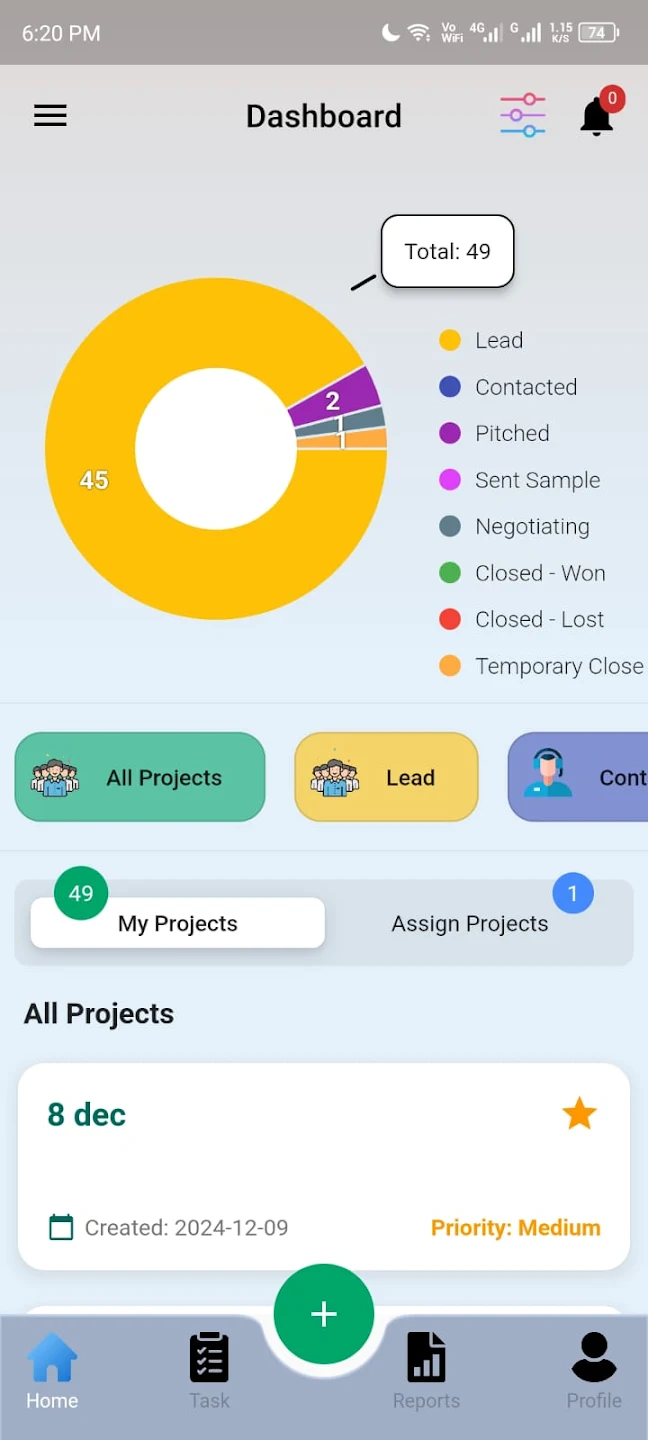Toggle Lead series in chart legend
648x1440 pixels.
[x=498, y=341]
